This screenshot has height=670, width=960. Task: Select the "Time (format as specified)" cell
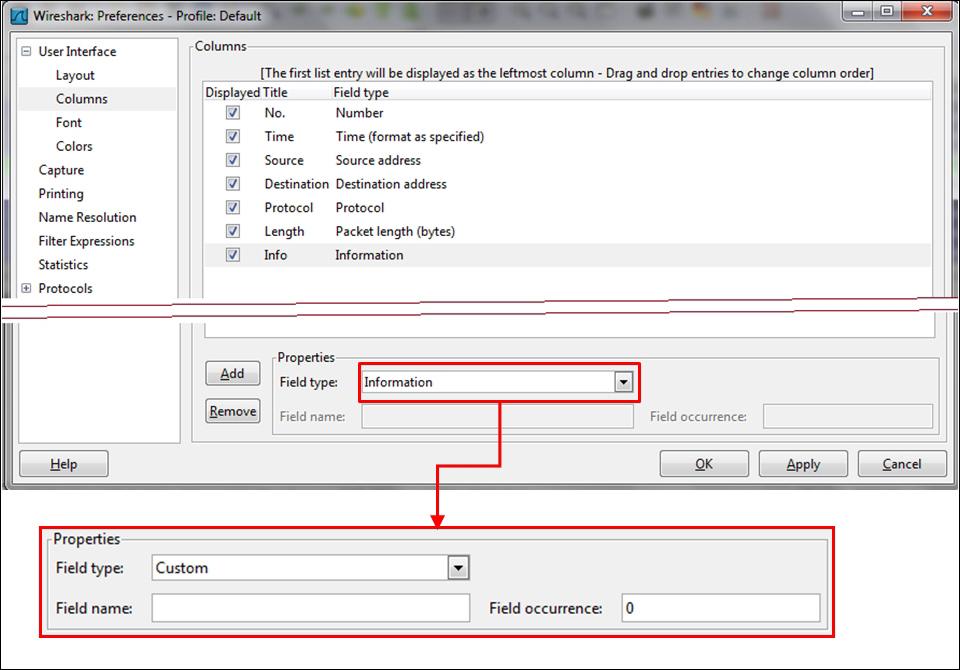pos(410,137)
